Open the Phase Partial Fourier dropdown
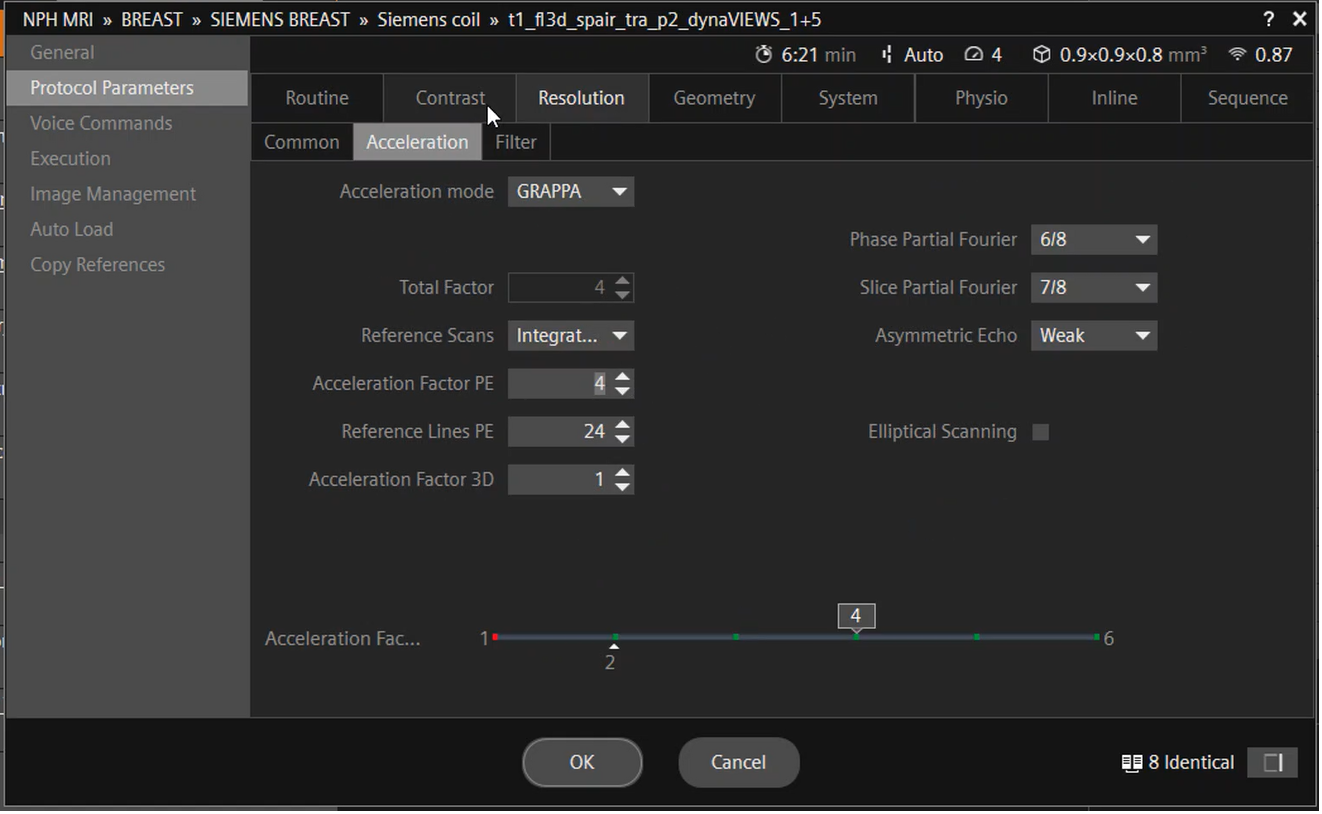The width and height of the screenshot is (1322, 814). (1094, 240)
